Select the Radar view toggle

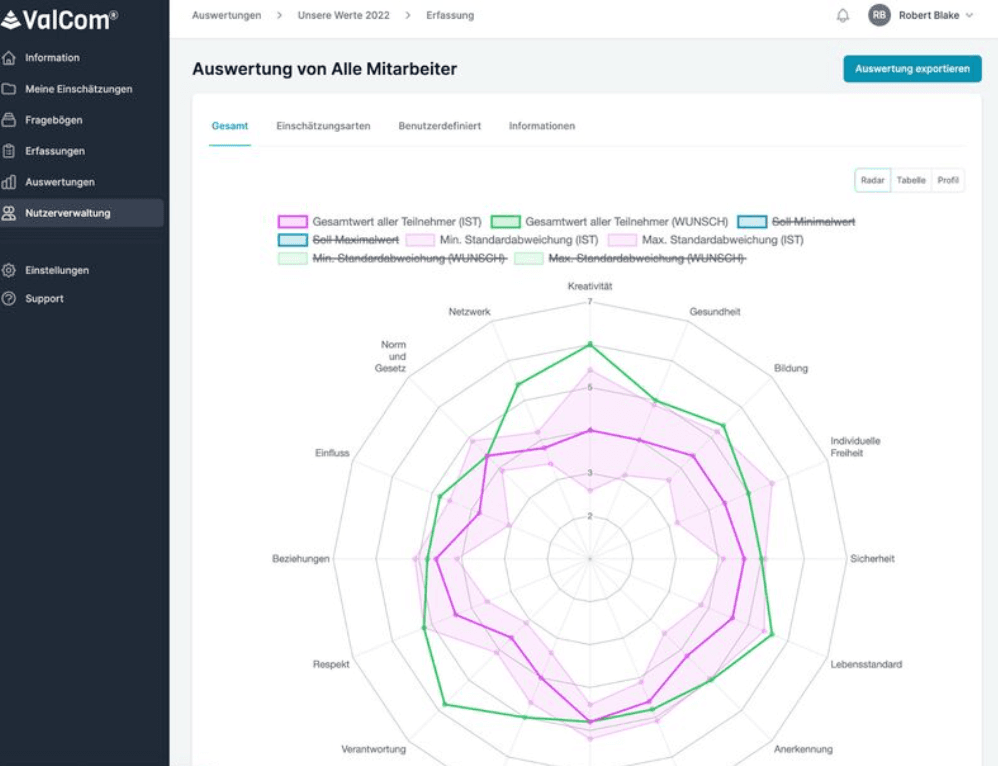click(873, 180)
